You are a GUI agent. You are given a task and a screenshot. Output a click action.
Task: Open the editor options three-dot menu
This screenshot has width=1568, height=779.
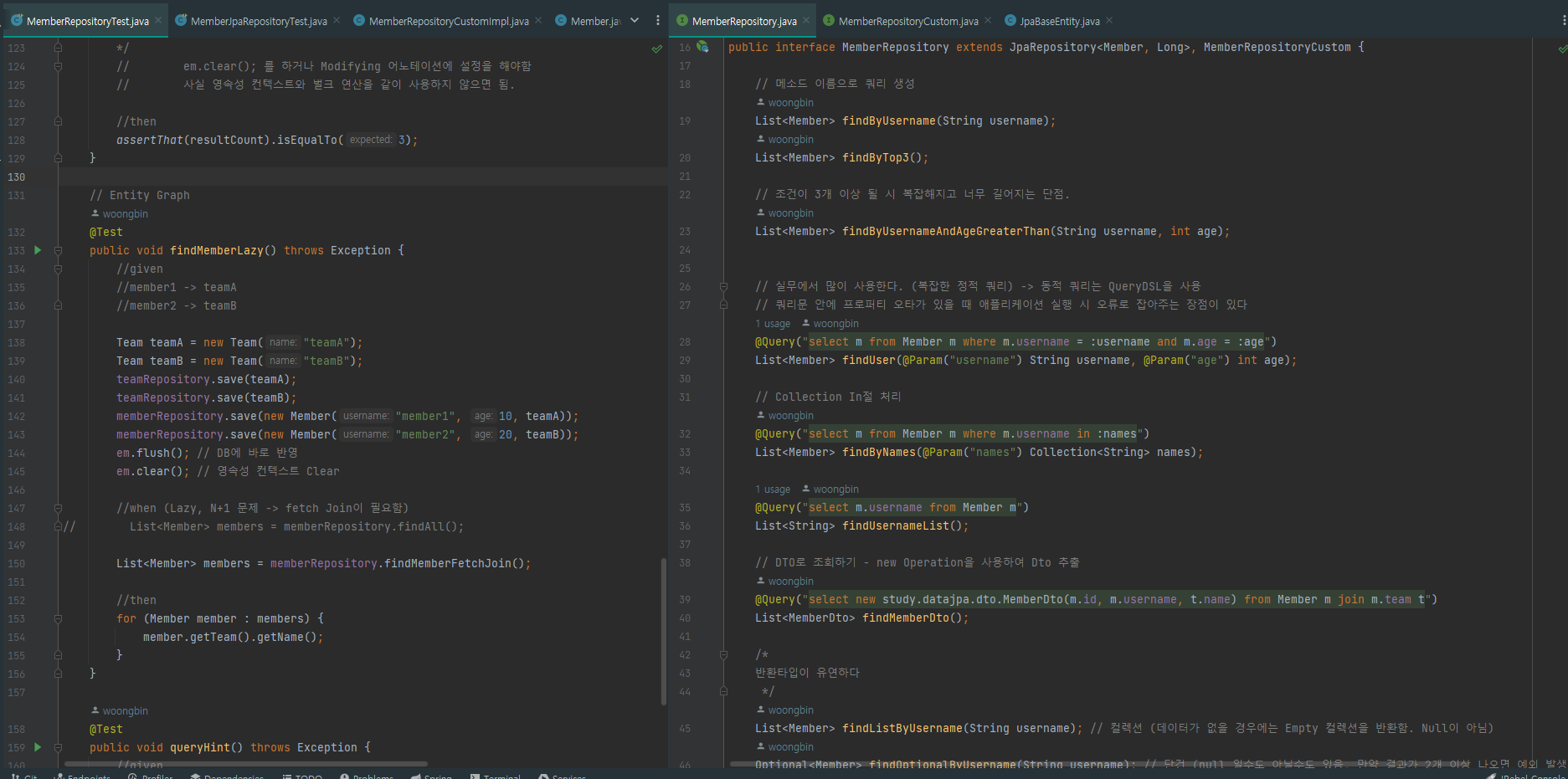click(x=658, y=20)
